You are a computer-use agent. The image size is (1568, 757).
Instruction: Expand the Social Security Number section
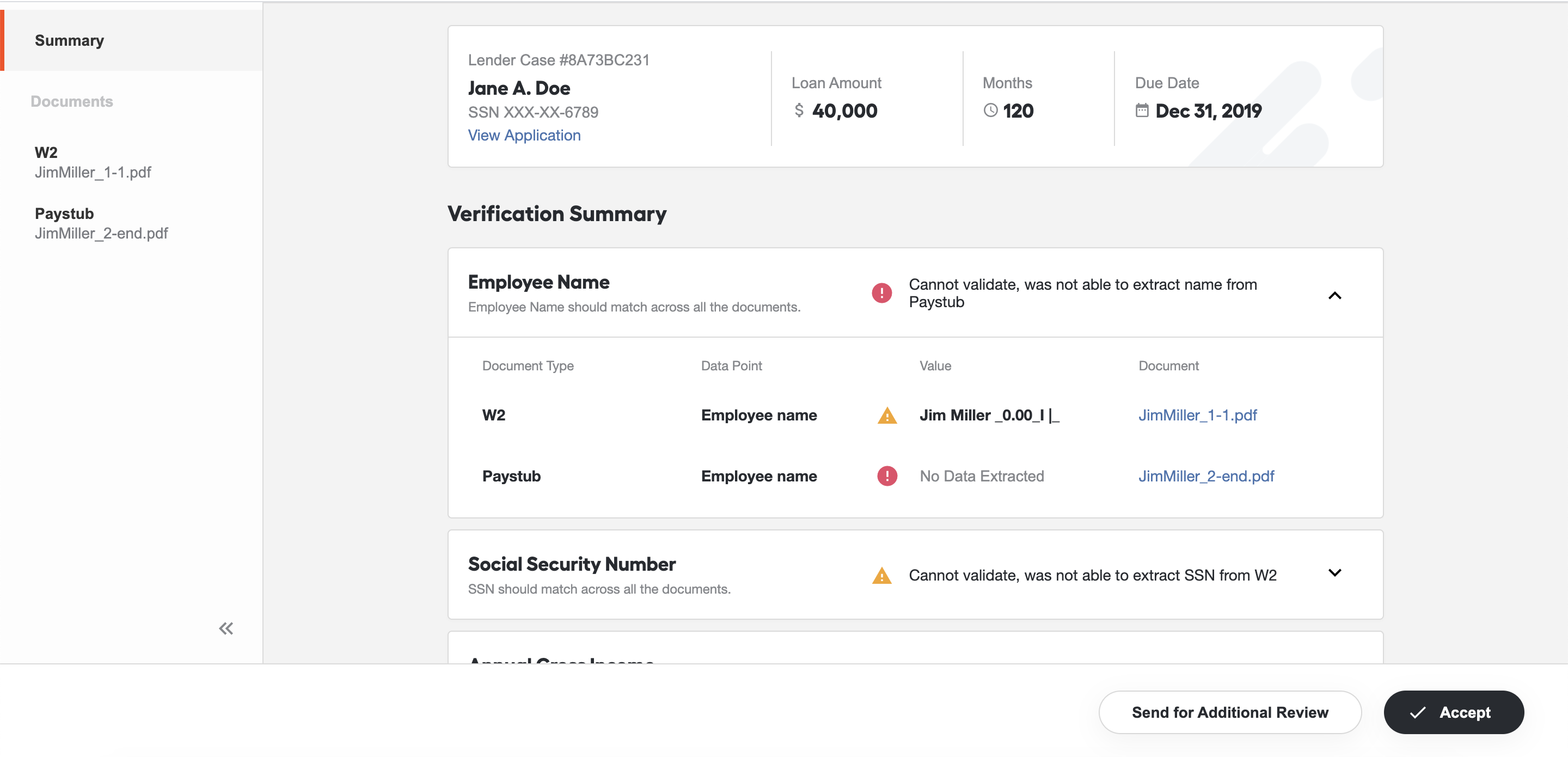1334,572
